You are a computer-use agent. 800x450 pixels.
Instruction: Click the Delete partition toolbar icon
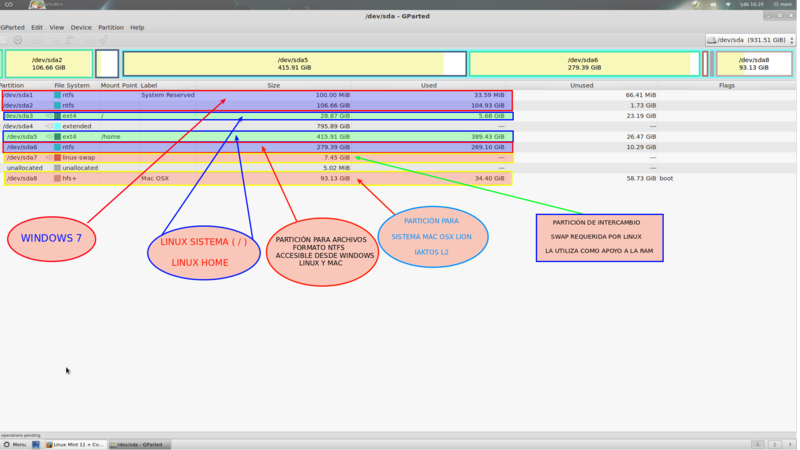tap(18, 40)
